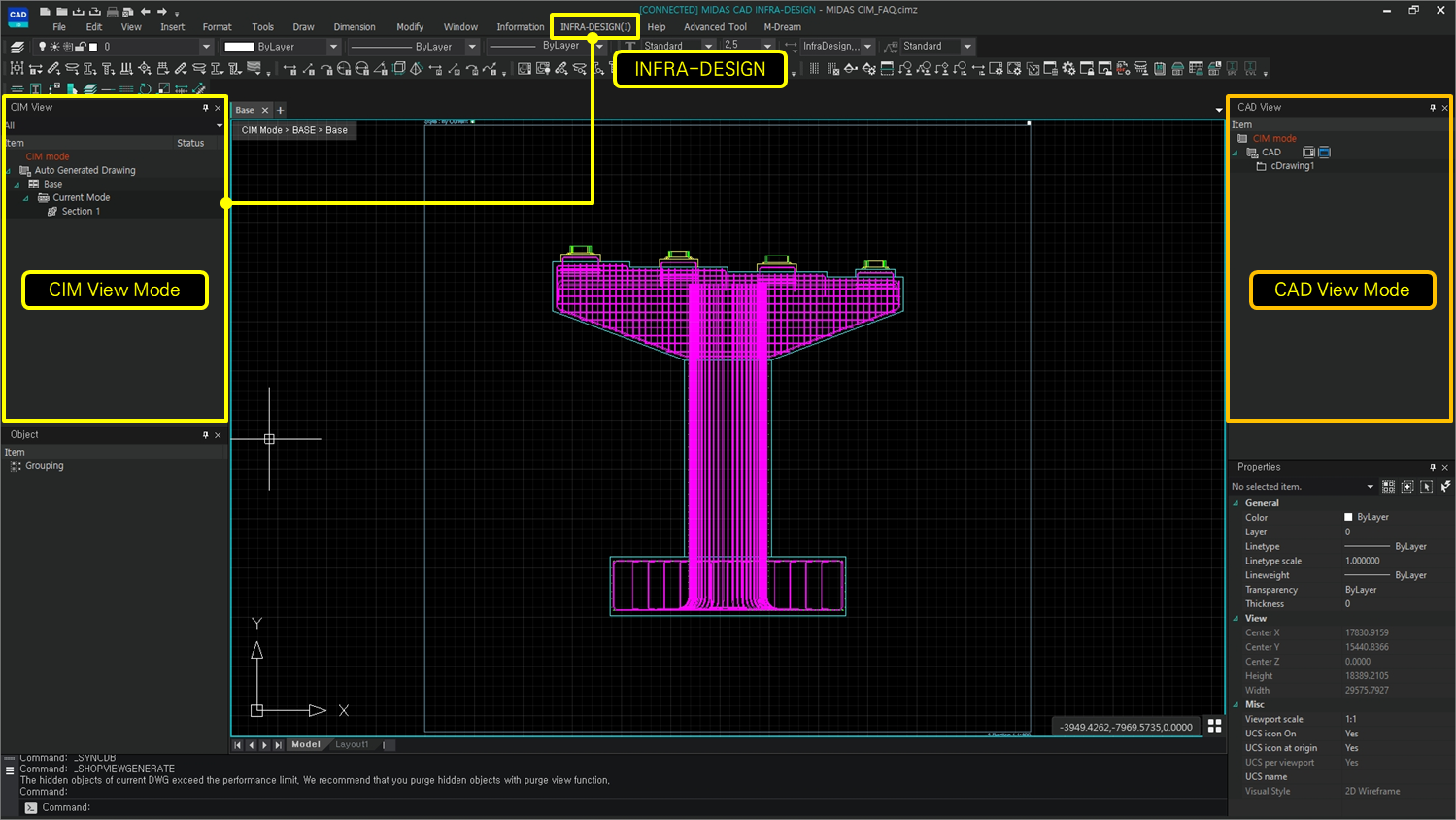Pin the Properties panel
The height and width of the screenshot is (820, 1456).
[x=1432, y=467]
